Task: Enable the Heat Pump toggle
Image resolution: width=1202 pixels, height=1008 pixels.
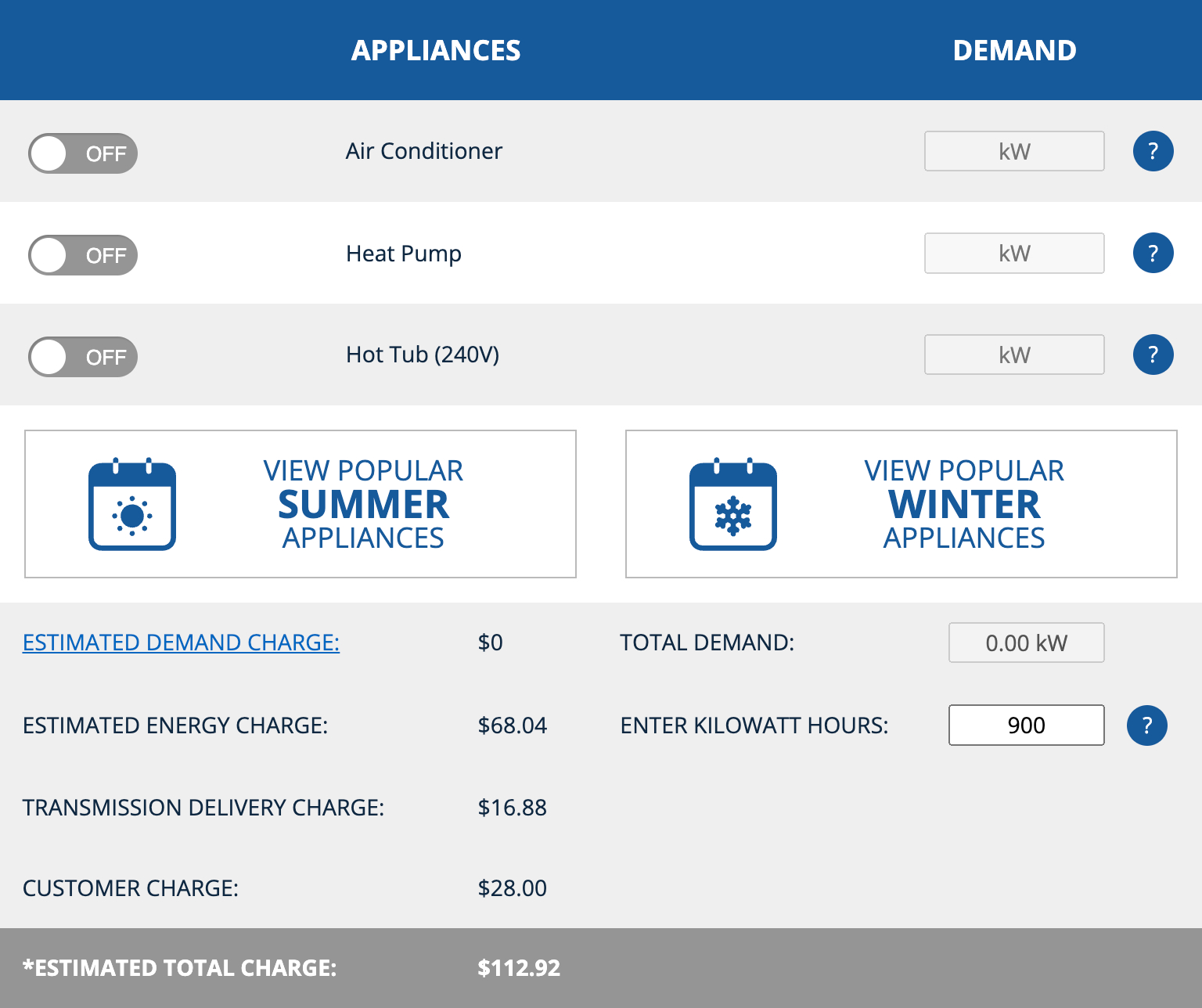Action: click(x=82, y=255)
